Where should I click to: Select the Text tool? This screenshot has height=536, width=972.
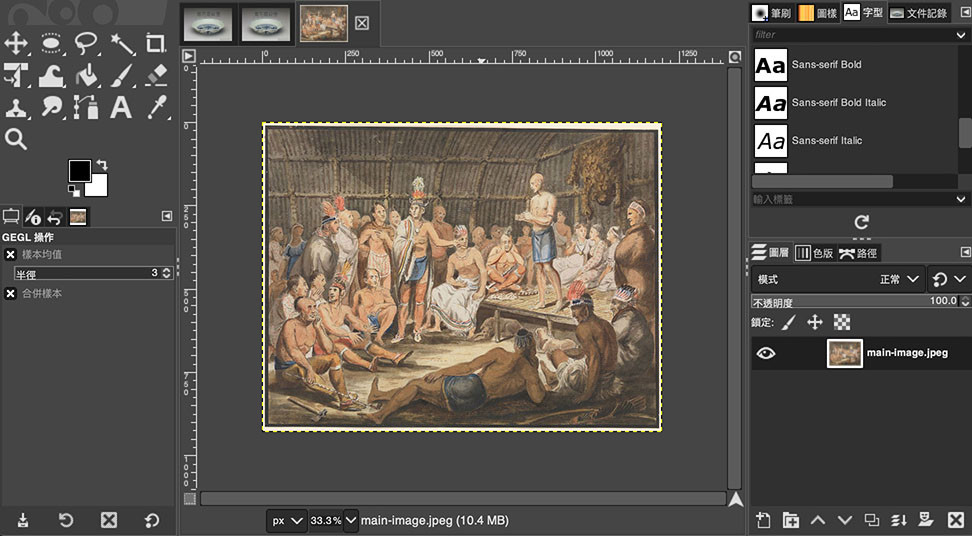click(121, 107)
